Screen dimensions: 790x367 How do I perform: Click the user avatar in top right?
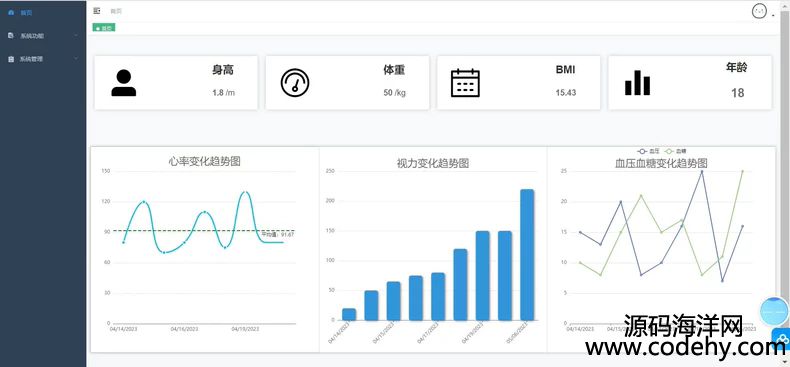[x=759, y=11]
